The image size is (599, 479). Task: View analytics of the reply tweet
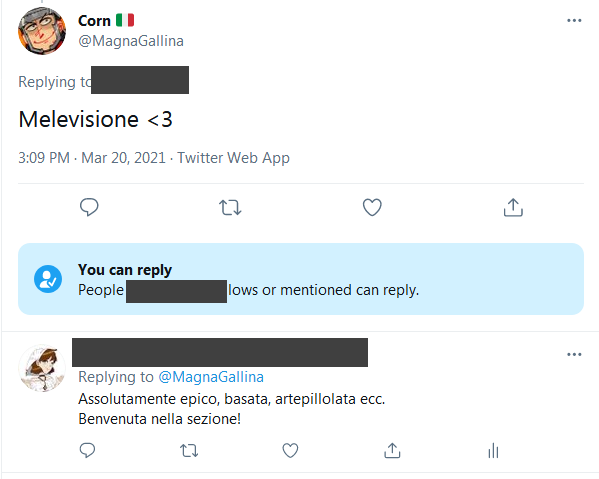pos(493,450)
